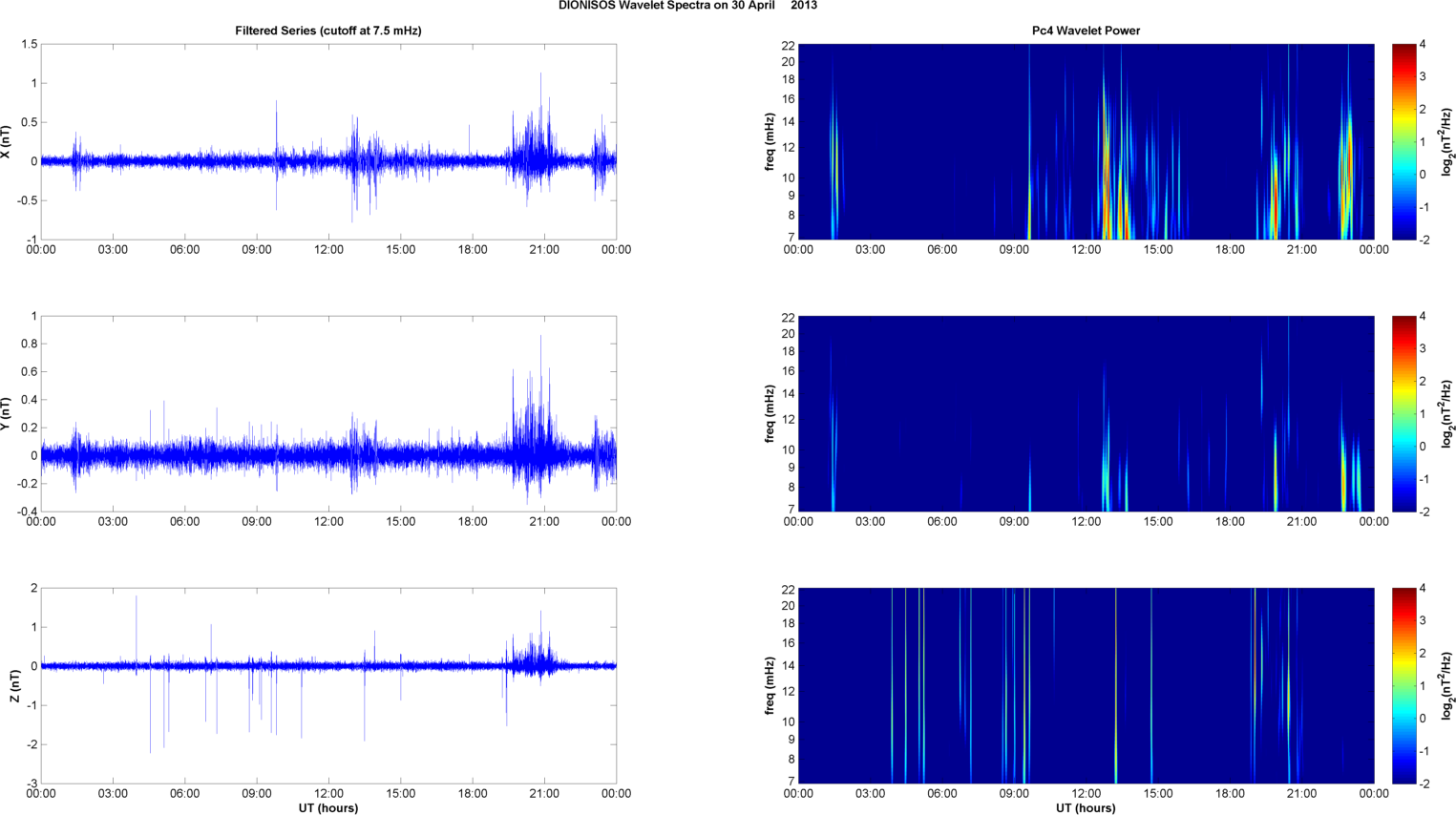Image resolution: width=1456 pixels, height=815 pixels.
Task: Click the 22 frequency tick on the top spectrogram
Action: coord(789,46)
